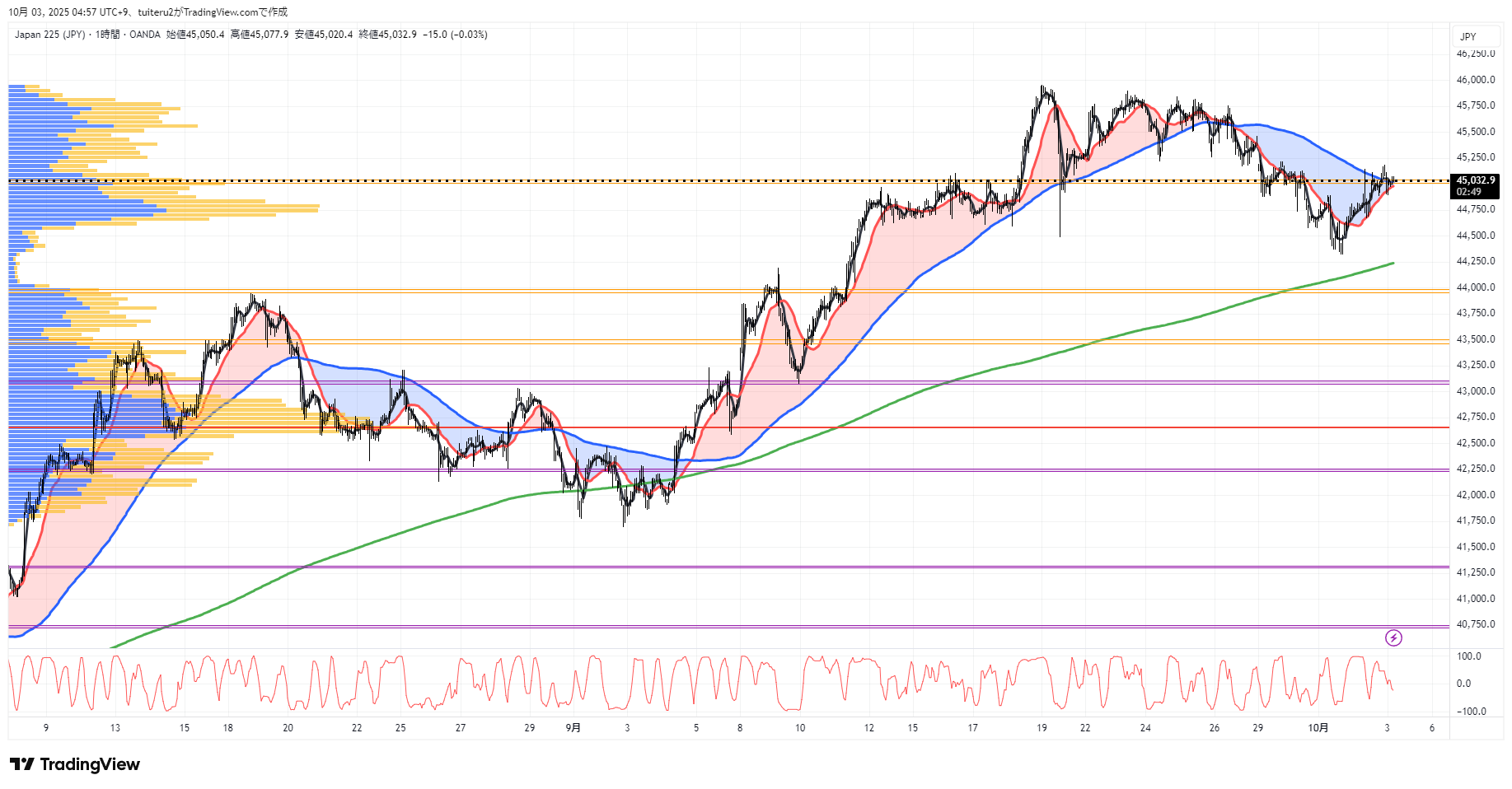Open the JPY currency selector
1512x789 pixels.
tap(1468, 36)
